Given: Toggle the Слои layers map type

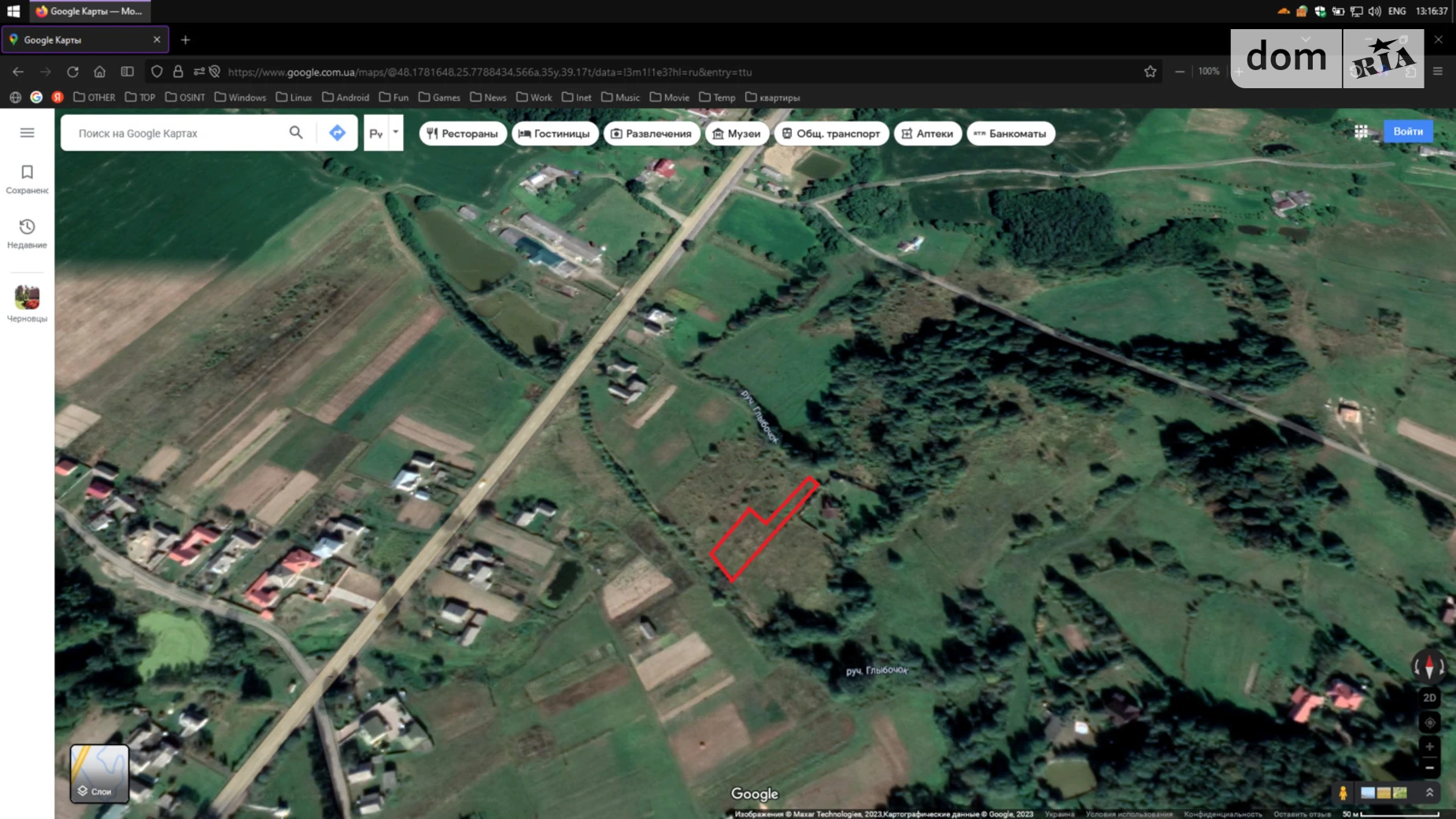Looking at the screenshot, I should (99, 773).
